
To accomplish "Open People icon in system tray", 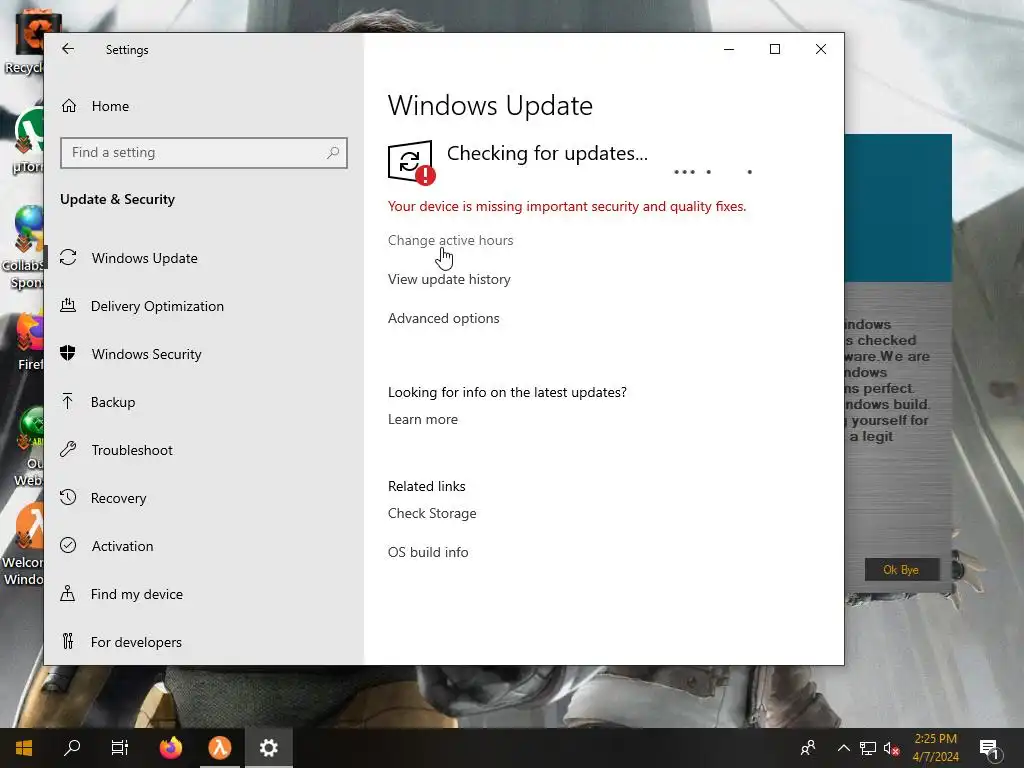I will point(808,748).
